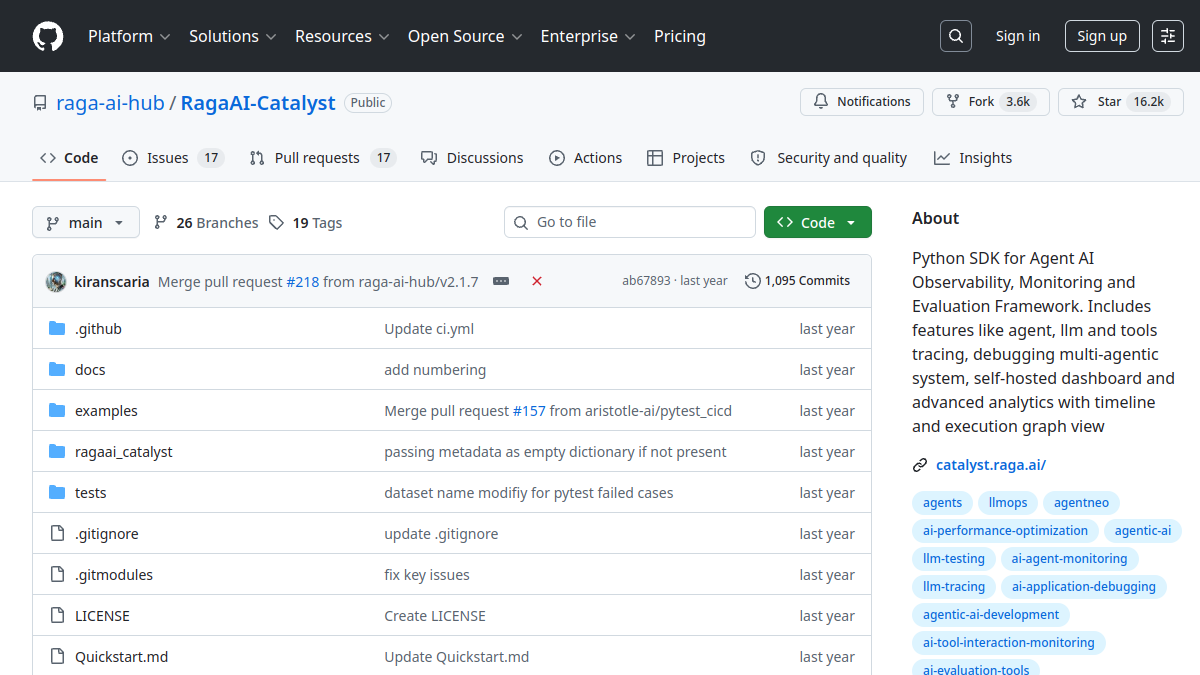1200x675 pixels.
Task: Click the Quickstart.md file icon
Action: point(57,657)
